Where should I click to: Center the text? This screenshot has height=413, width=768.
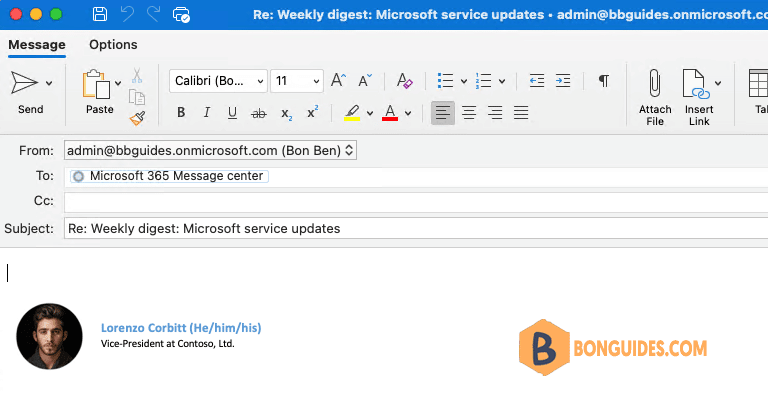(x=469, y=113)
